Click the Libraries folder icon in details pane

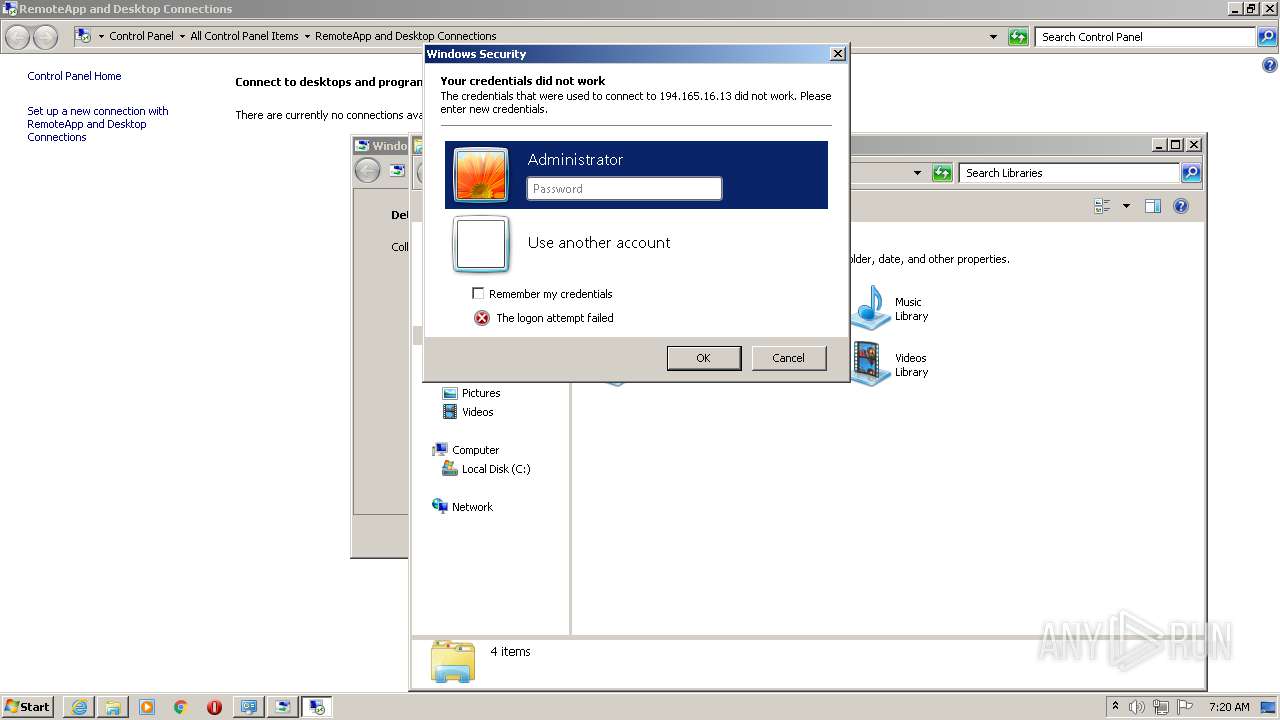point(453,661)
